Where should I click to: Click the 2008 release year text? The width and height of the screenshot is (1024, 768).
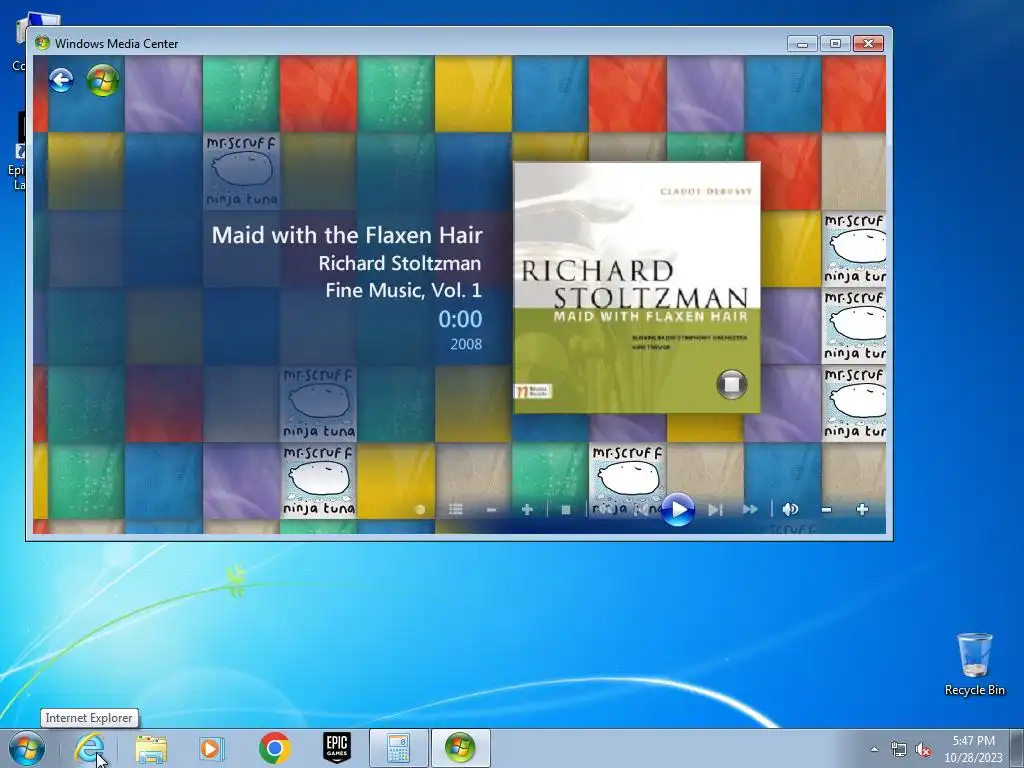466,344
